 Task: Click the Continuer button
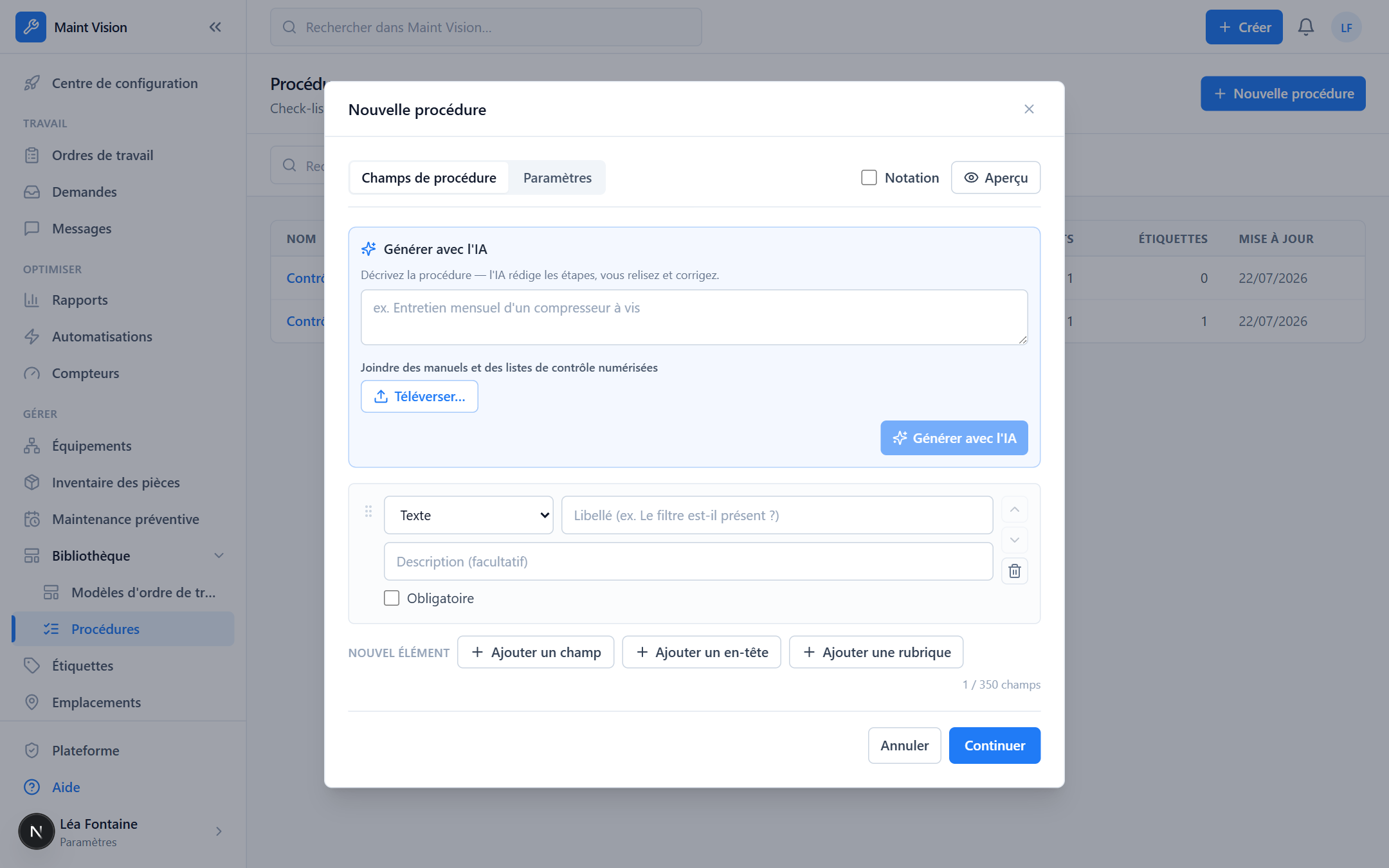(994, 745)
